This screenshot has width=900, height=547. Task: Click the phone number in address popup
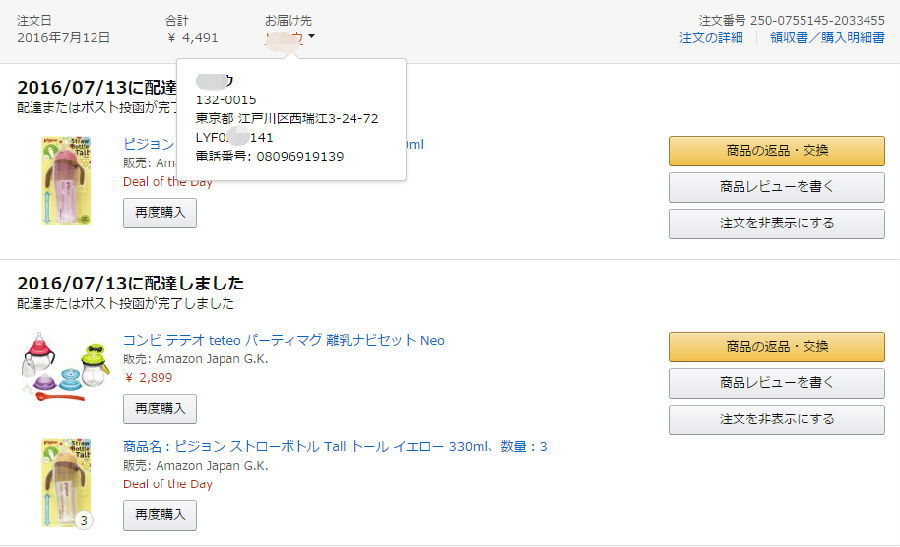(x=300, y=157)
